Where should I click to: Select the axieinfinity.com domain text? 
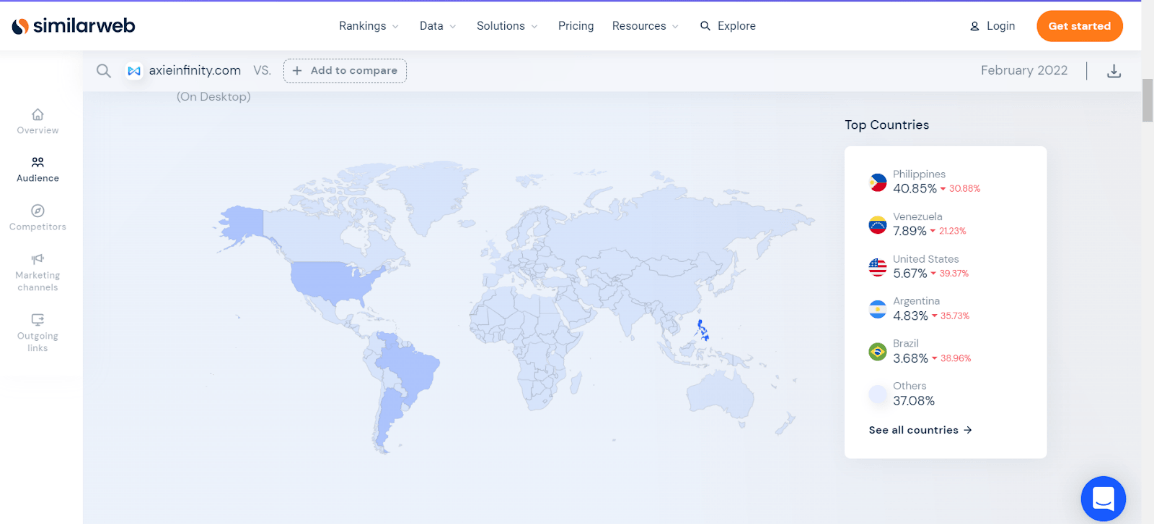pos(195,71)
